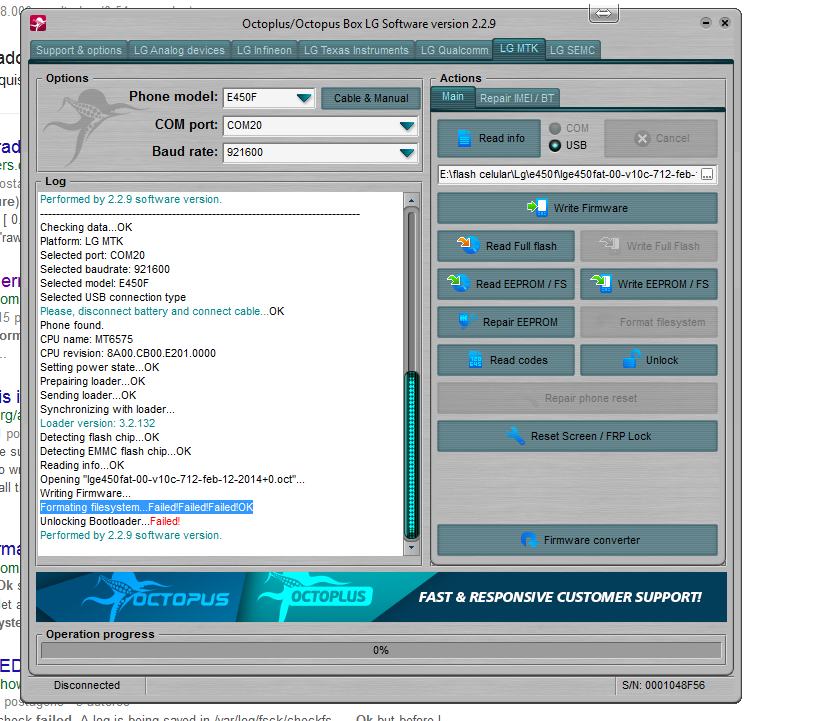Click the "Loader version: 3.2.132" log line
Image resolution: width=839 pixels, height=721 pixels.
coord(97,423)
